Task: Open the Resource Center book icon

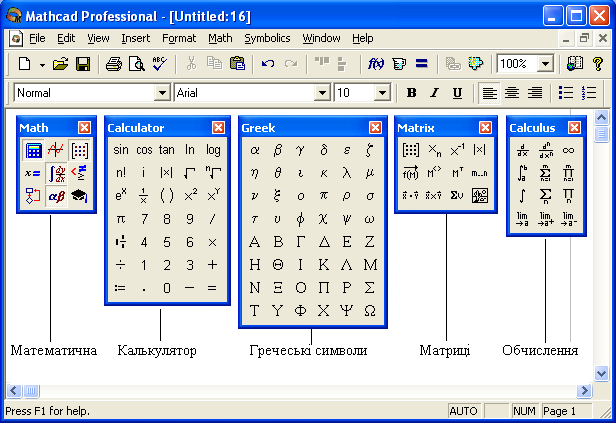Action: (x=575, y=64)
